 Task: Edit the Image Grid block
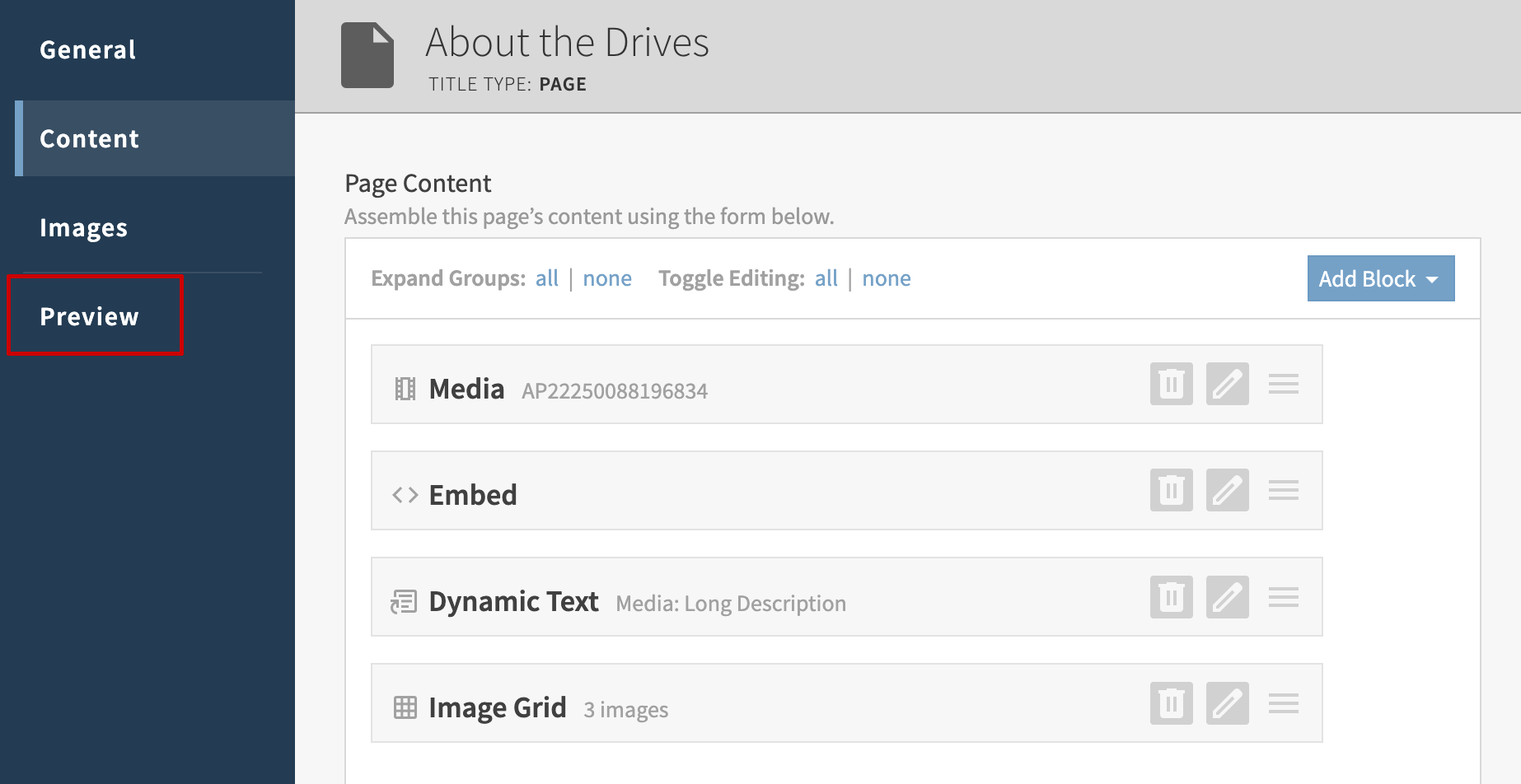point(1227,703)
